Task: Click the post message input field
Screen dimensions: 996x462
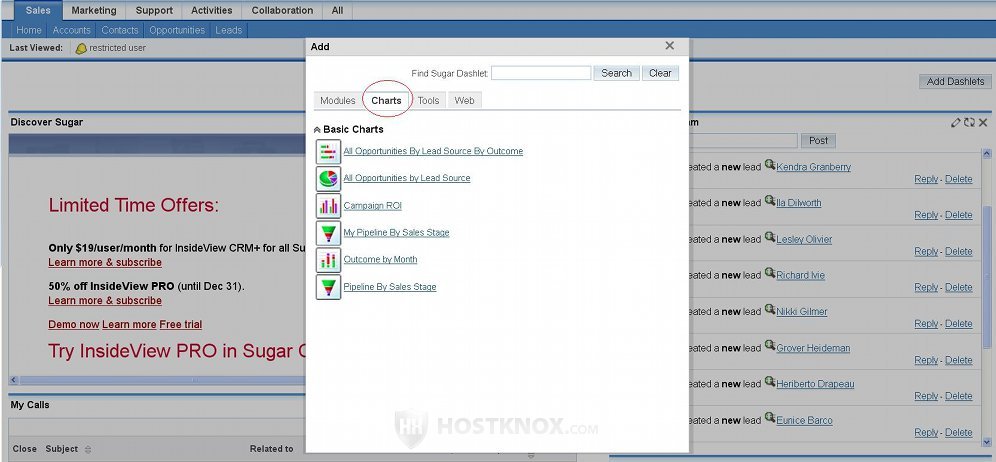Action: pos(743,140)
